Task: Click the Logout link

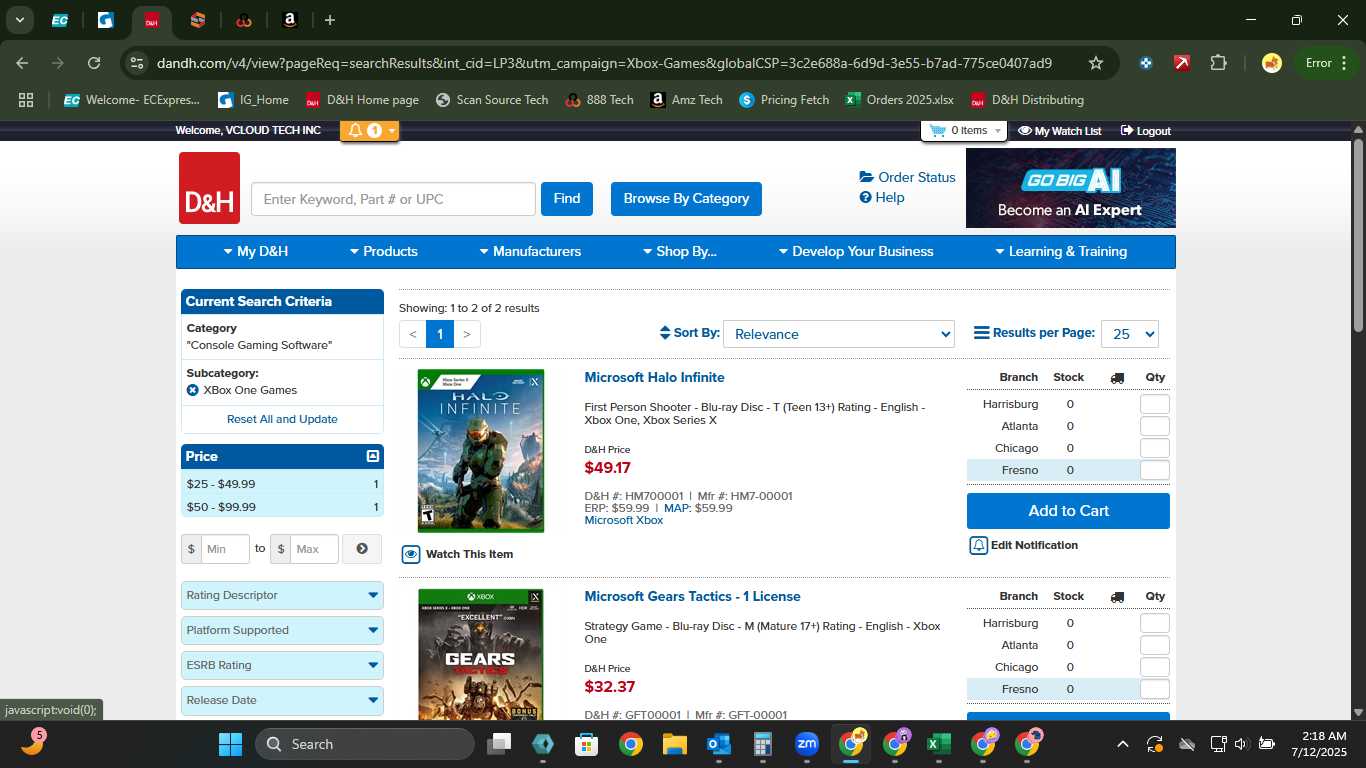Action: click(x=1145, y=131)
